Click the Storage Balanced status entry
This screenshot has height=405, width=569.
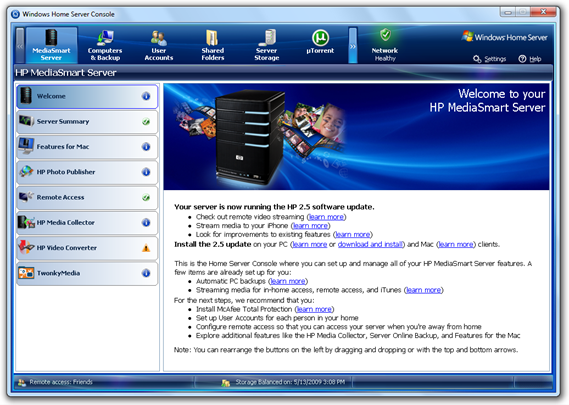click(290, 382)
